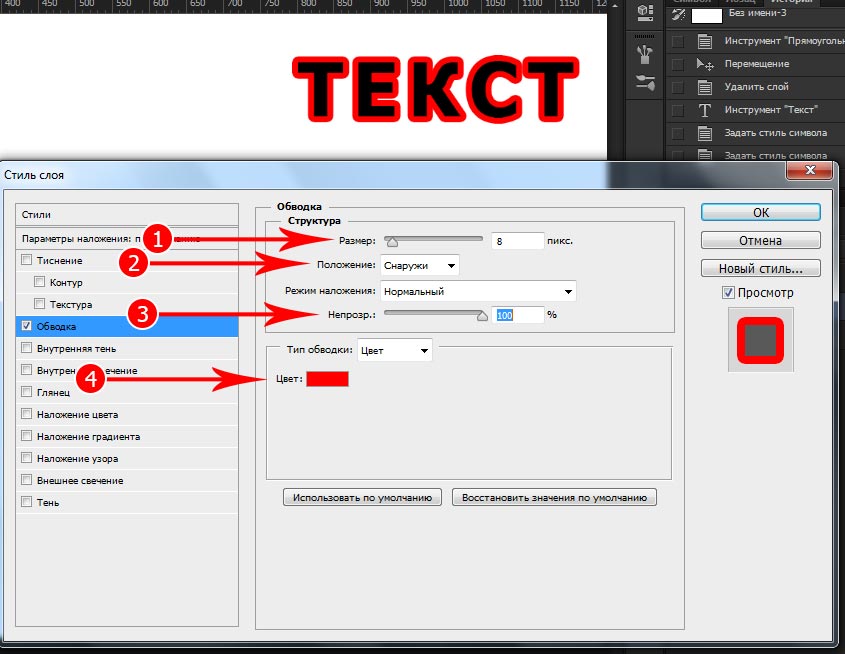Click the Перемещение move-tool history icon

coord(705,64)
